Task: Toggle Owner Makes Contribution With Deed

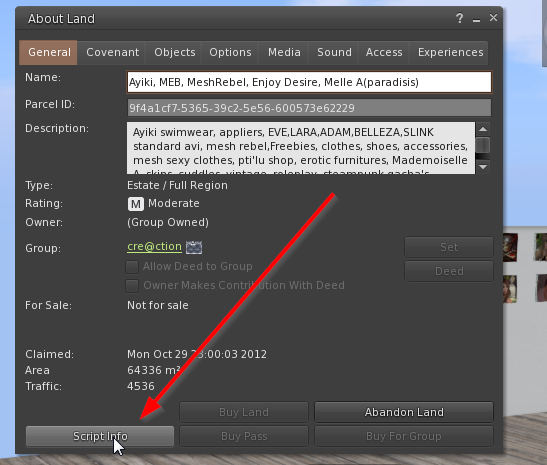Action: [x=132, y=286]
